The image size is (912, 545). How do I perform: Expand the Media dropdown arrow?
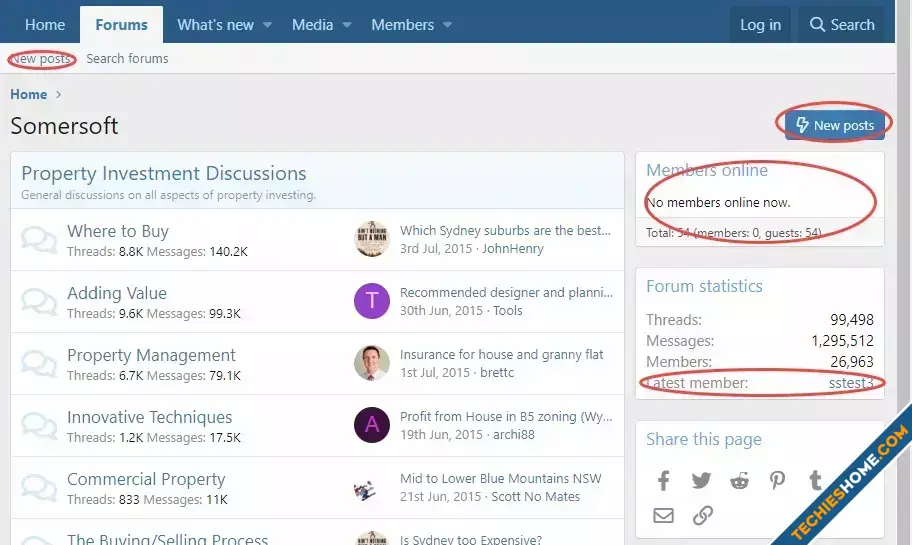coord(347,25)
